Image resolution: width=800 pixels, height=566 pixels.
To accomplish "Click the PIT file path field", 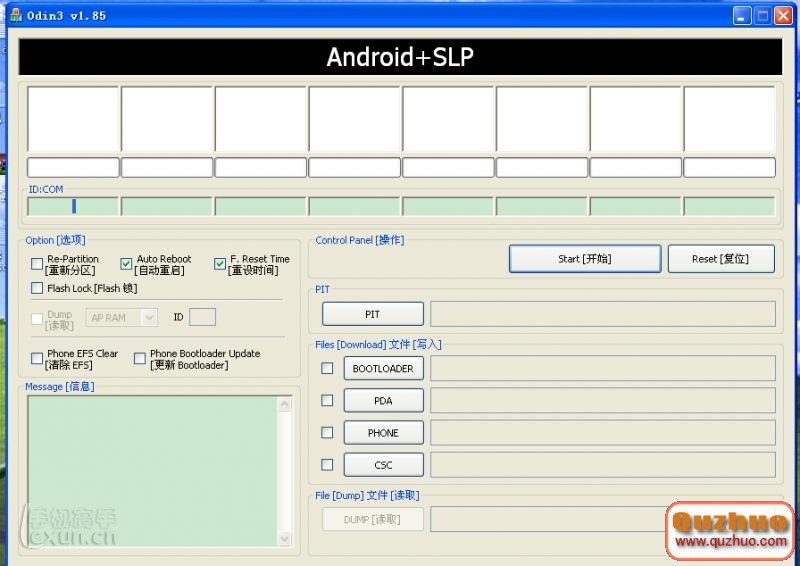I will pos(603,314).
